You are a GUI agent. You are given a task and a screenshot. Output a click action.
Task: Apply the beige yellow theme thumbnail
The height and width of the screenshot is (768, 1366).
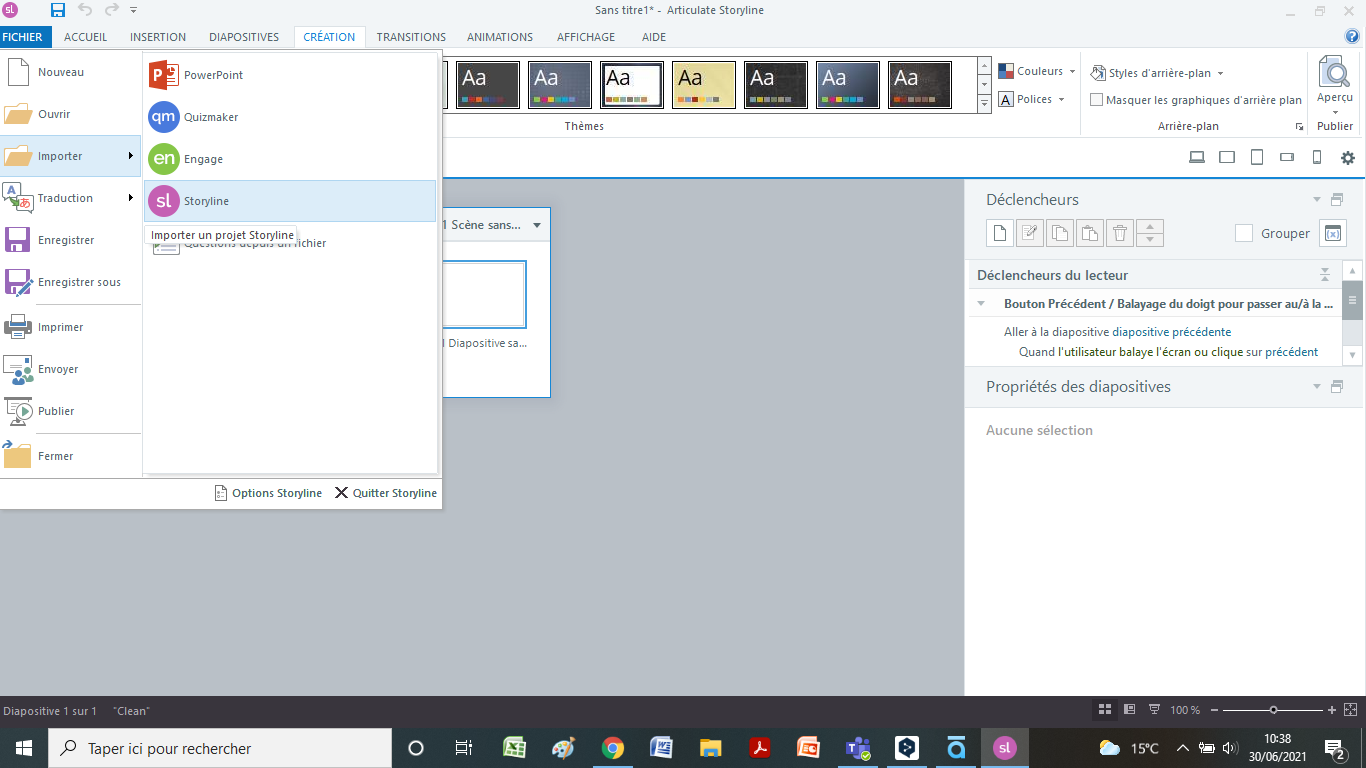pos(704,85)
